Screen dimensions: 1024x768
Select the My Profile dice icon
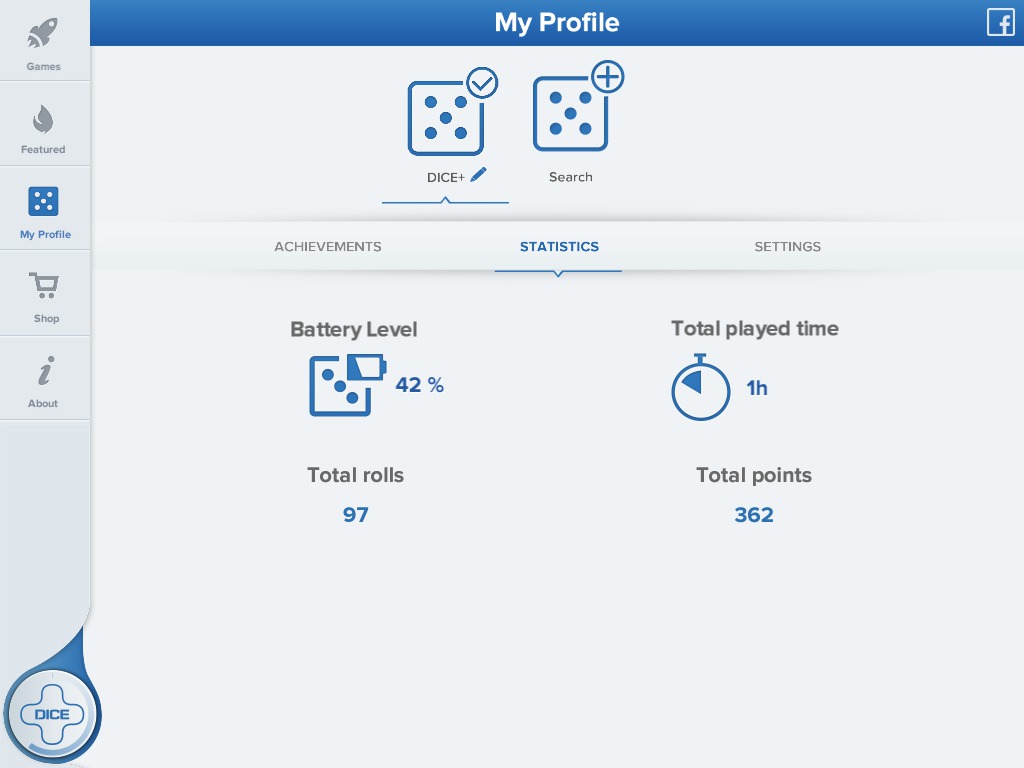pyautogui.click(x=43, y=202)
